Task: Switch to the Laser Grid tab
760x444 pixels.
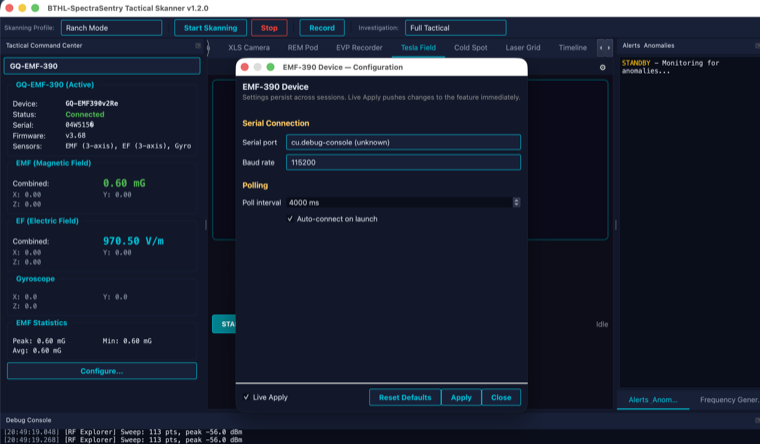Action: tap(522, 48)
